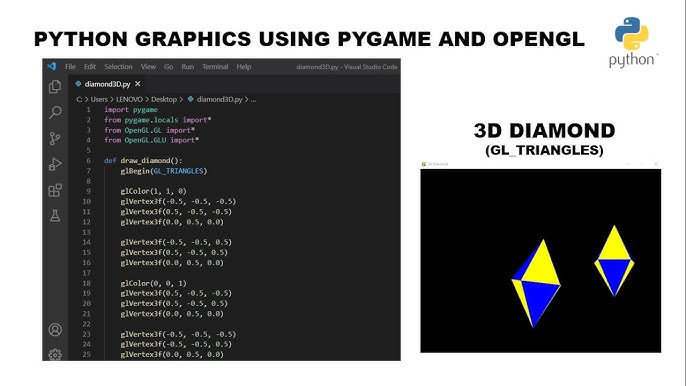Click the large diamond in 3D Diamond window
Viewport: 686px width, 386px height.
(x=536, y=283)
